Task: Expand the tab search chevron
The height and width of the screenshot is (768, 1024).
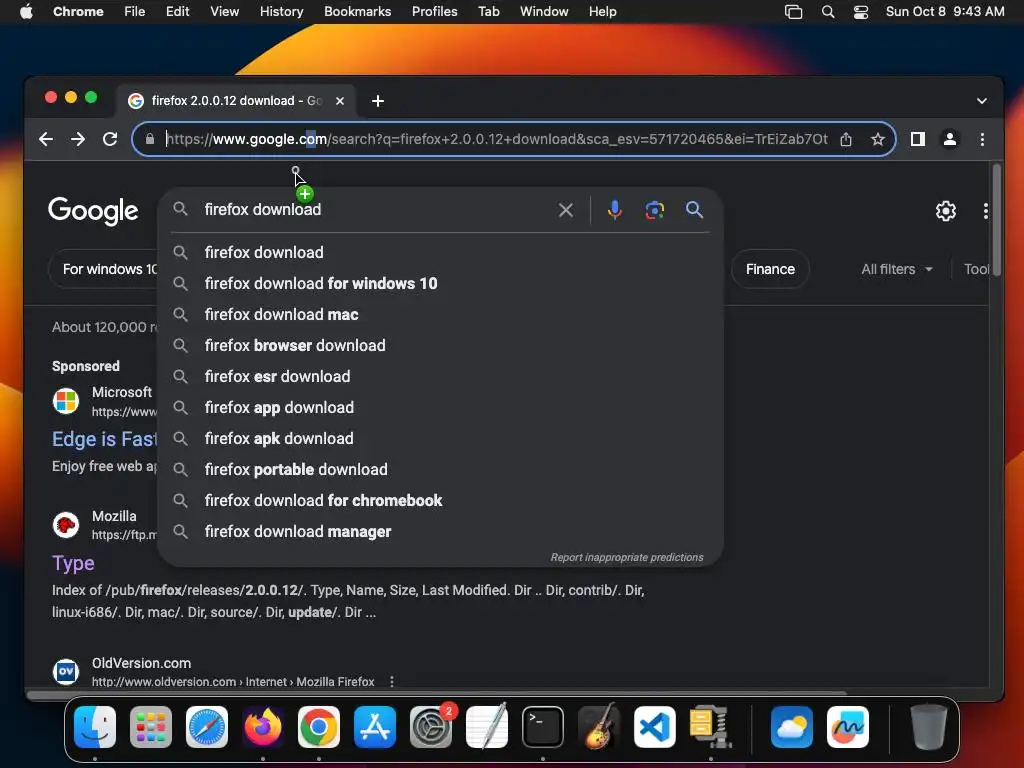Action: [982, 101]
